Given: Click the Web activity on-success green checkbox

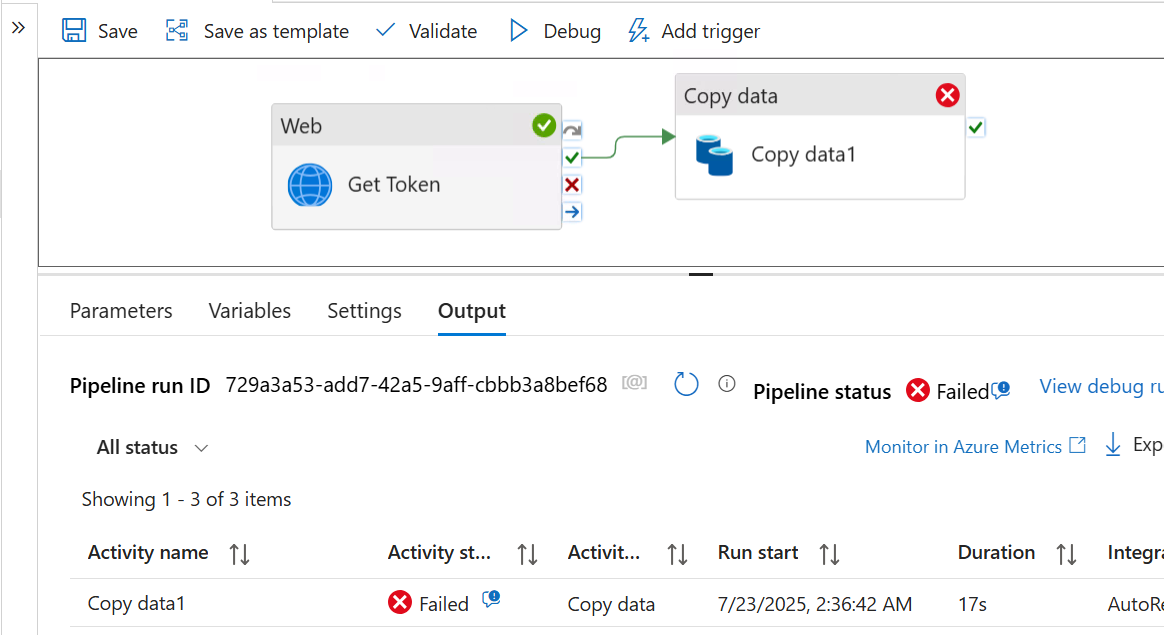Looking at the screenshot, I should tap(572, 158).
